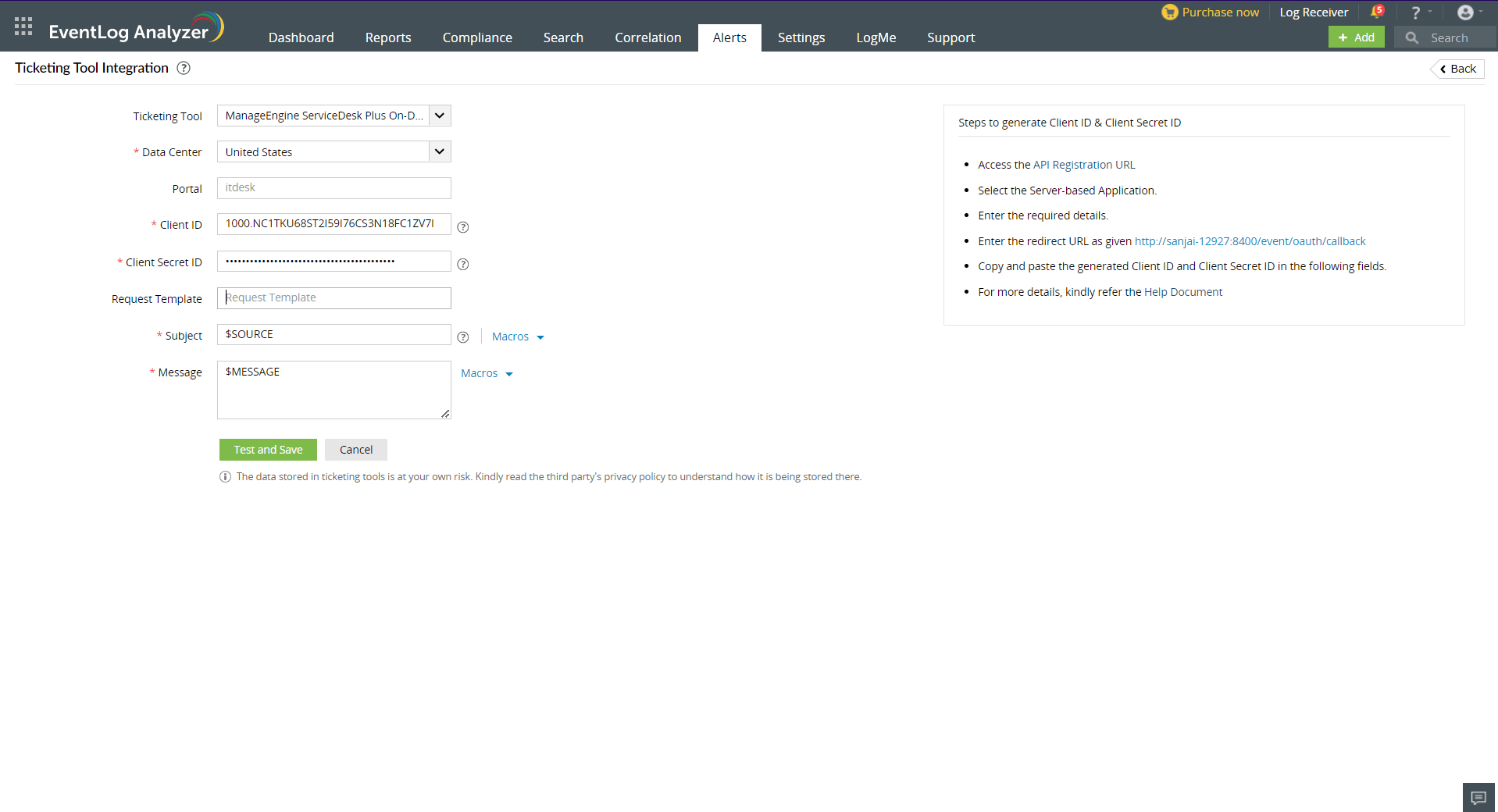Click the green Add button
The image size is (1498, 812).
click(x=1357, y=37)
